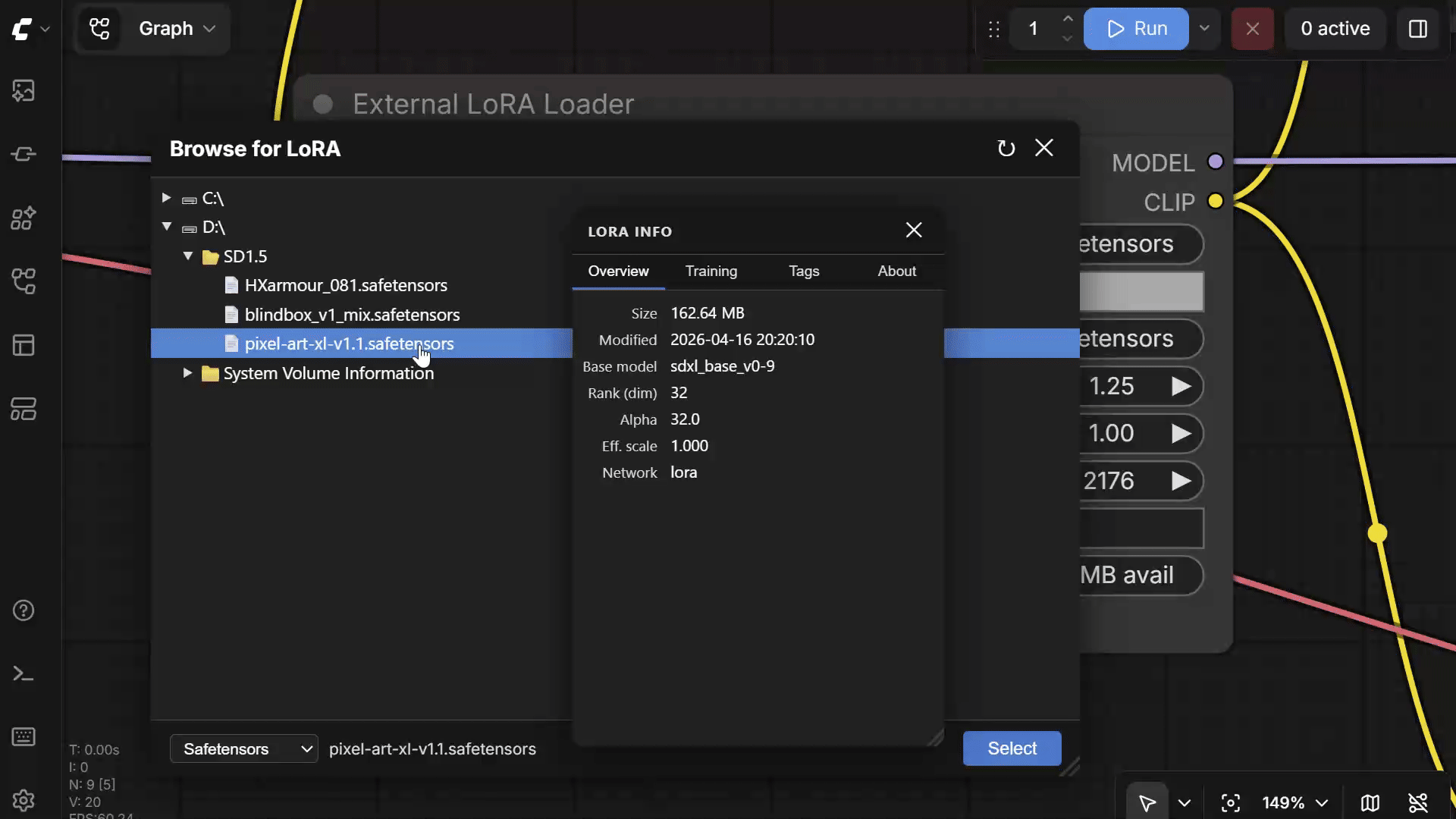Image resolution: width=1456 pixels, height=819 pixels.
Task: Open the media assets sidebar icon
Action: click(x=24, y=91)
